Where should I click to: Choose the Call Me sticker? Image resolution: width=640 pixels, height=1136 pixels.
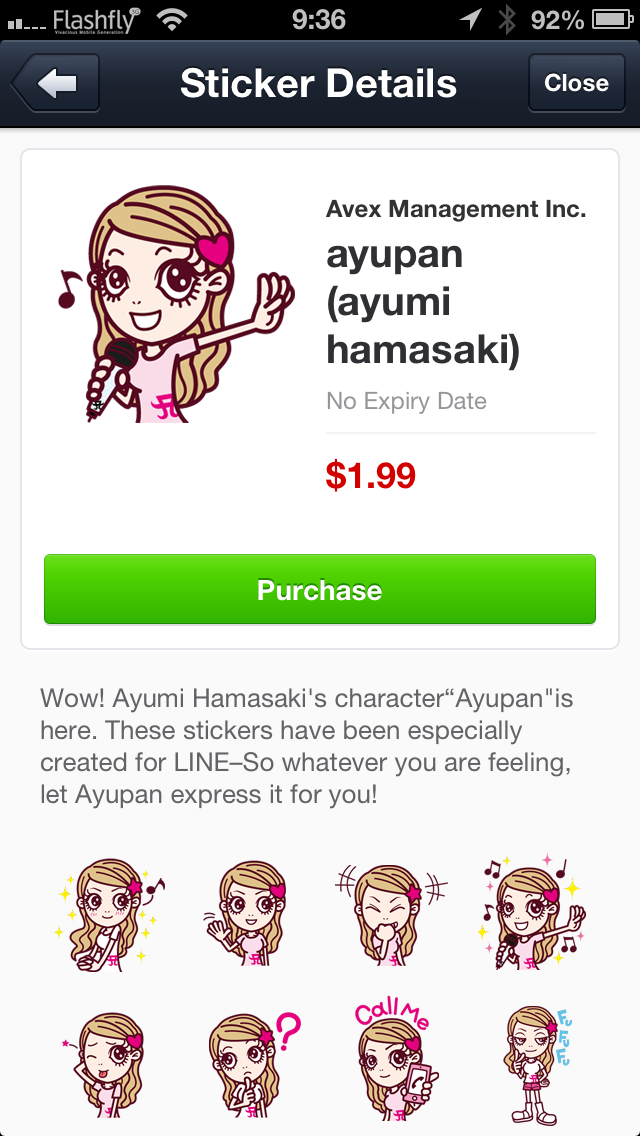[x=395, y=1059]
